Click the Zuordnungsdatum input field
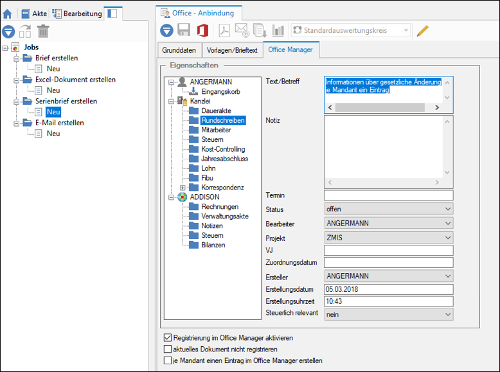 [389, 262]
